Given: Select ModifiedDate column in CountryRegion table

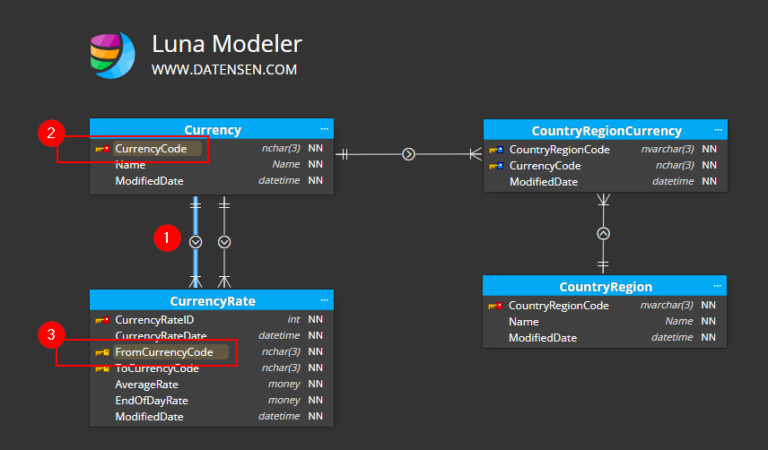Looking at the screenshot, I should click(604, 338).
